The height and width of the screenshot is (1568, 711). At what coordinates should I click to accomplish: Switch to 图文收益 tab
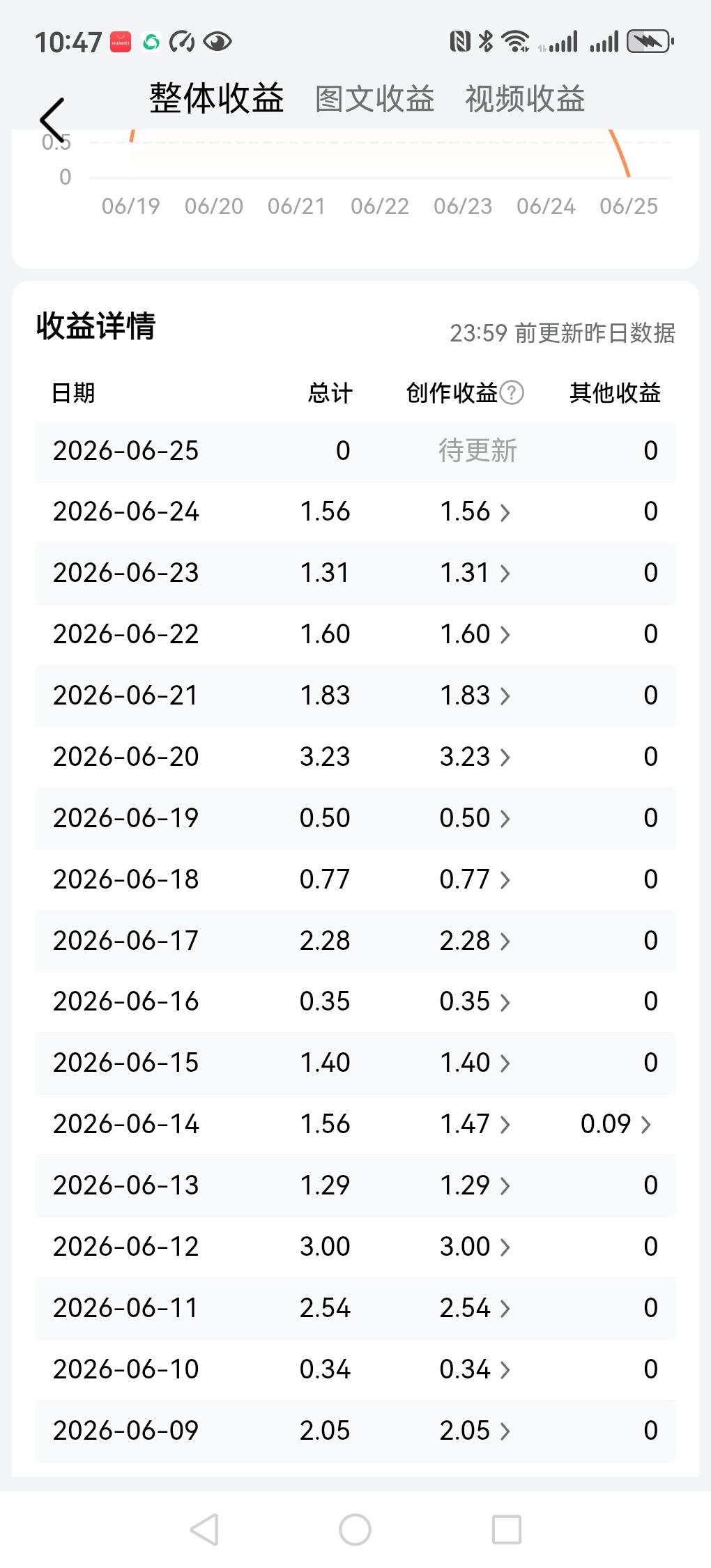click(375, 99)
